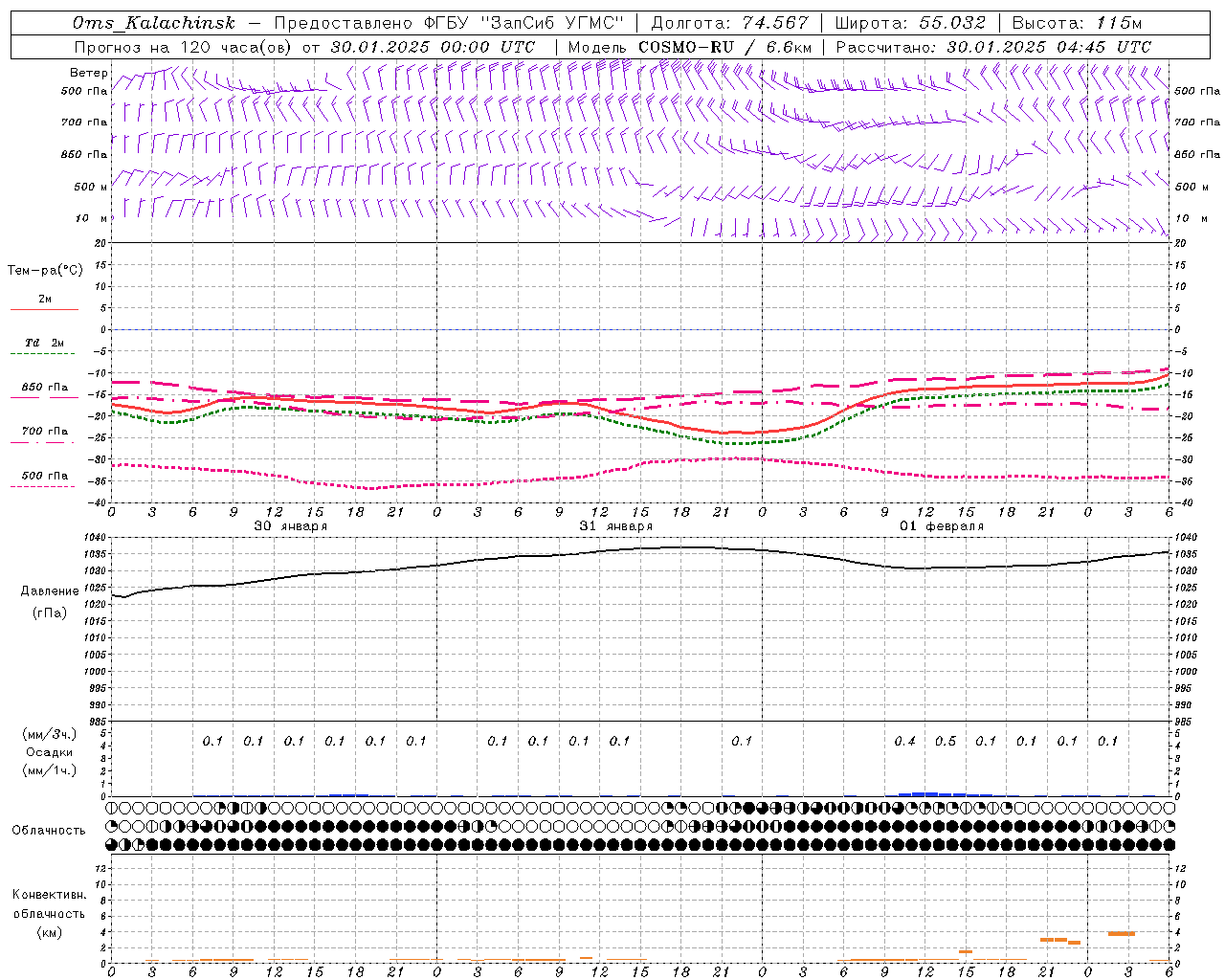Click the 0.4 precipitation amount value
The image size is (1225, 980).
904,741
